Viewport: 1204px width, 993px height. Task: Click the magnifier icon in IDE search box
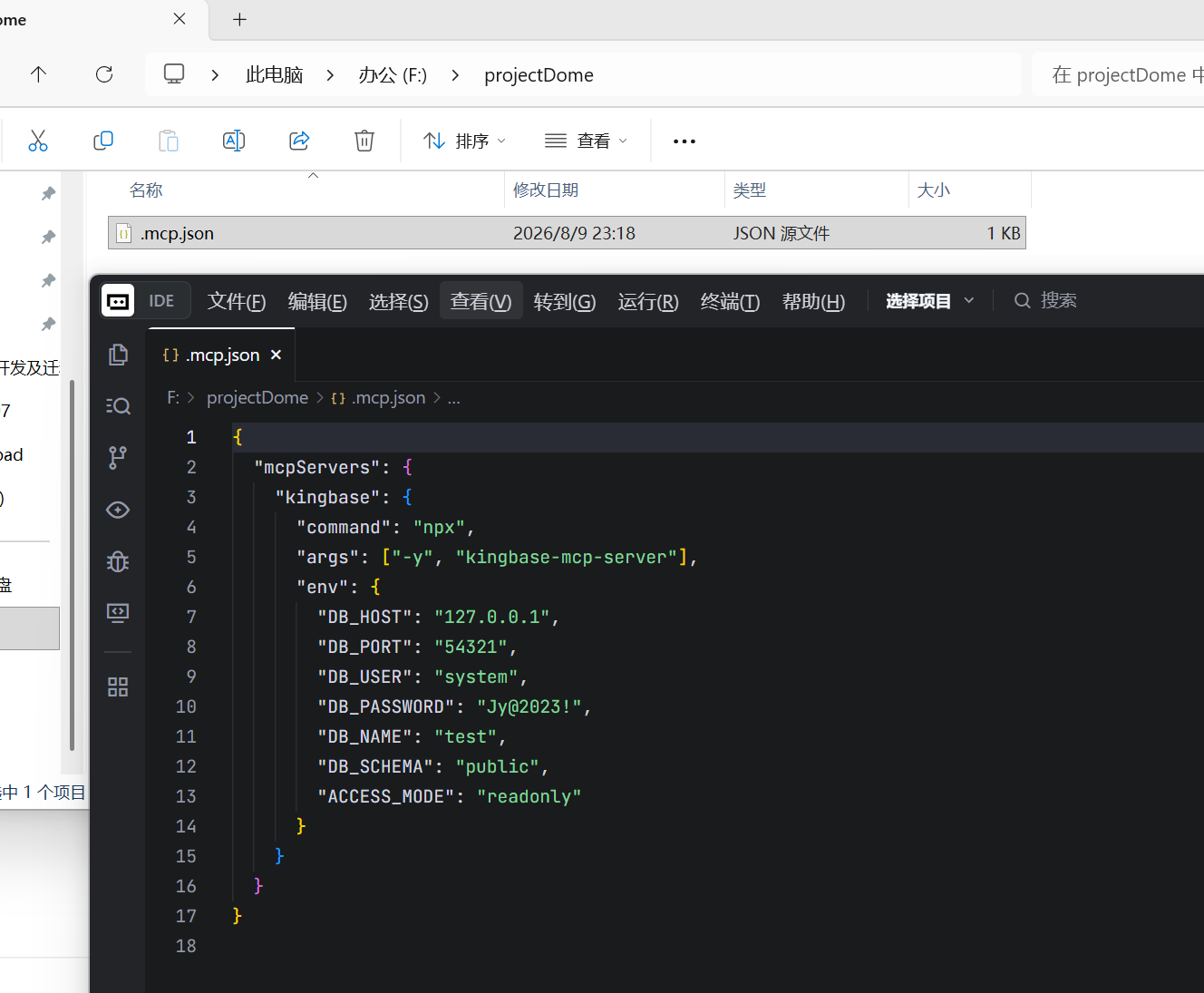[x=1023, y=300]
